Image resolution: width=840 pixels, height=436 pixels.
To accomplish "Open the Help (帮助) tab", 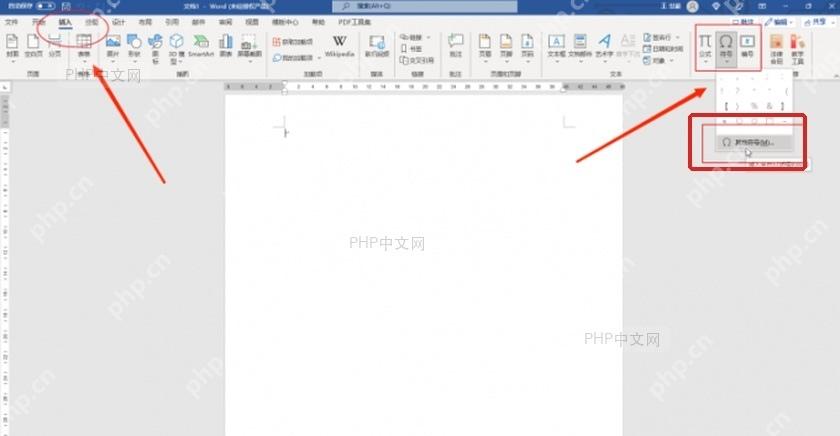I will pos(318,22).
